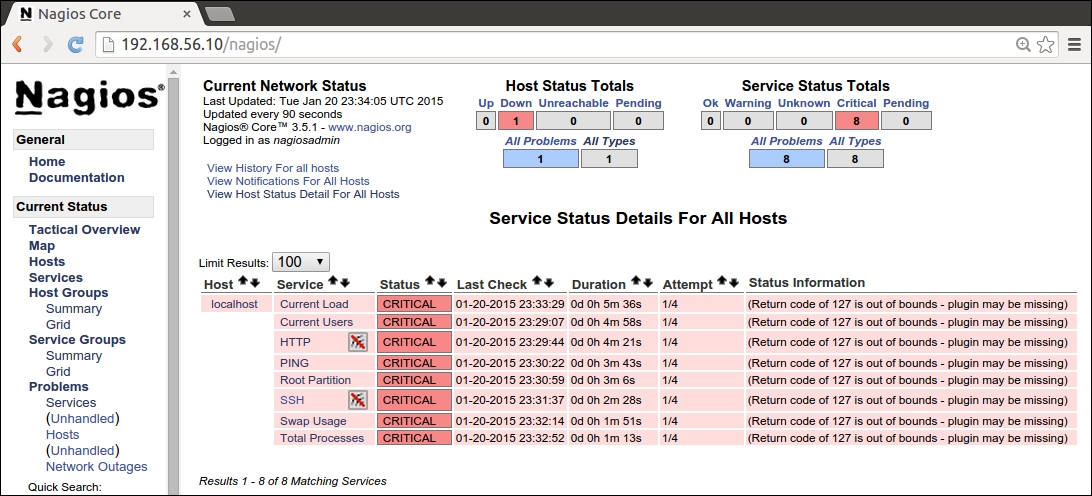1092x496 pixels.
Task: Click the HTTP notifications disabled icon
Action: coord(358,342)
